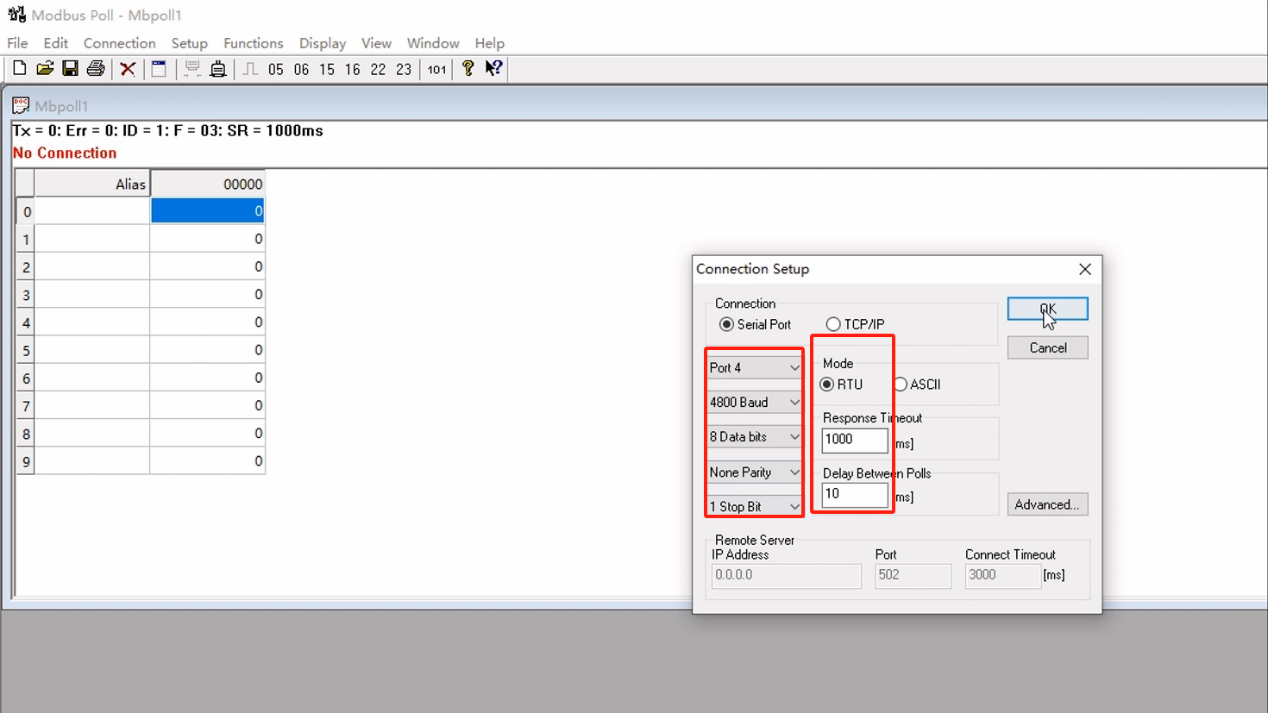Save the current Mbpoll1 document
This screenshot has width=1268, height=713.
(x=70, y=68)
